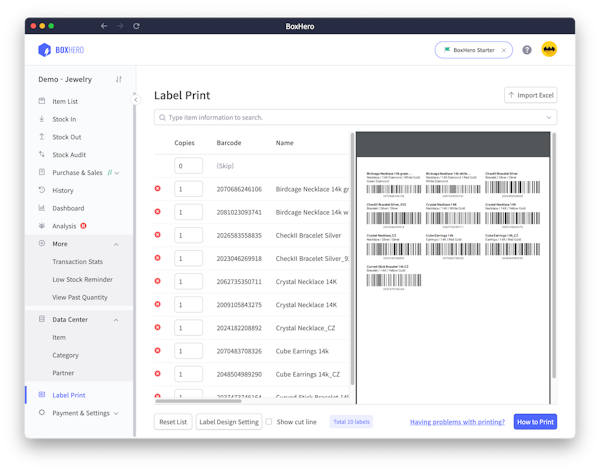Image resolution: width=600 pixels, height=471 pixels.
Task: Open Partner under Data Center
Action: [x=63, y=373]
